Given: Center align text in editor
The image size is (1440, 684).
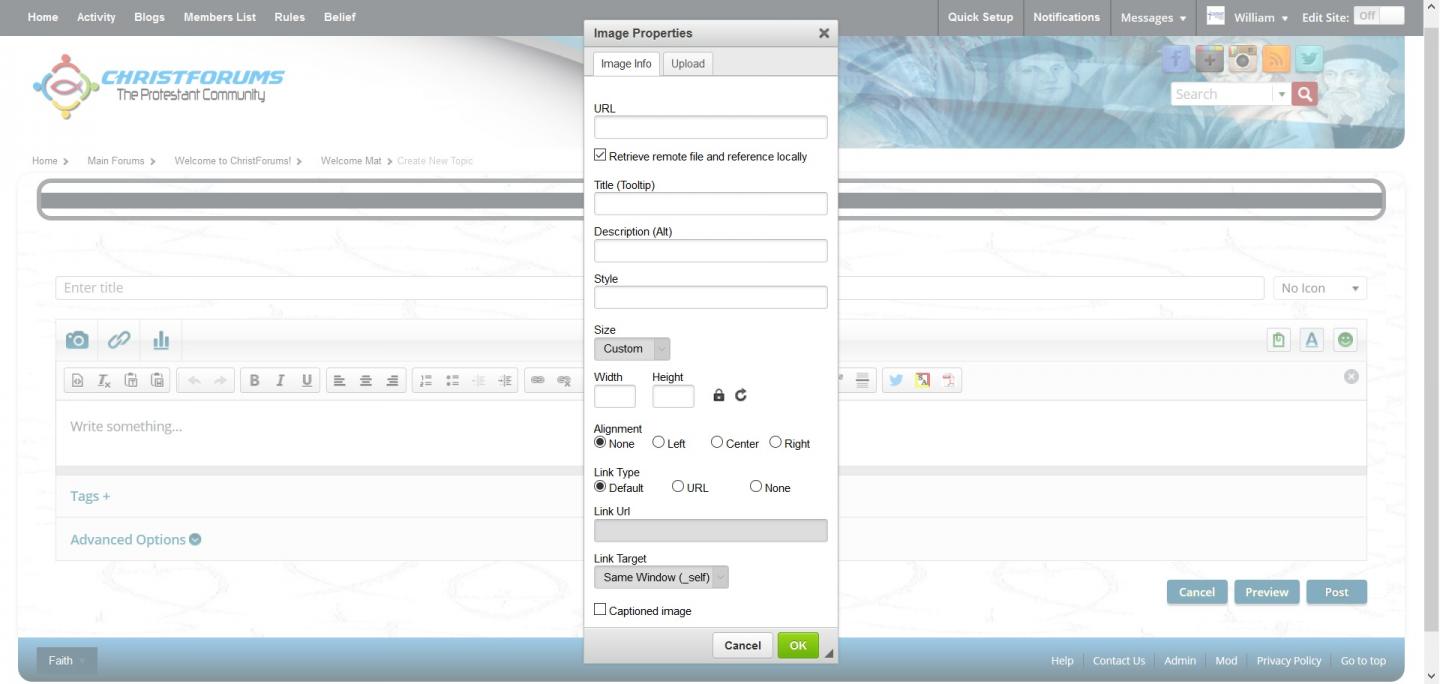Looking at the screenshot, I should click(366, 380).
